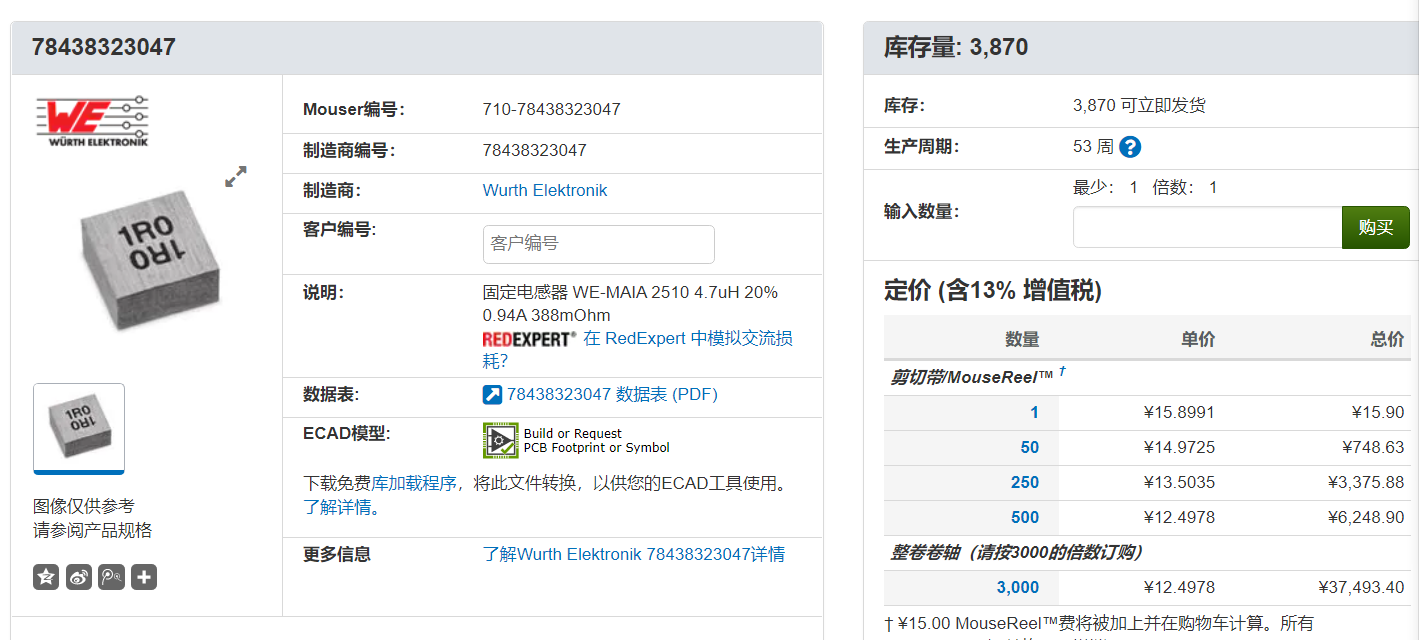The width and height of the screenshot is (1419, 640).
Task: Click the 总价 column header
Action: coord(1387,339)
